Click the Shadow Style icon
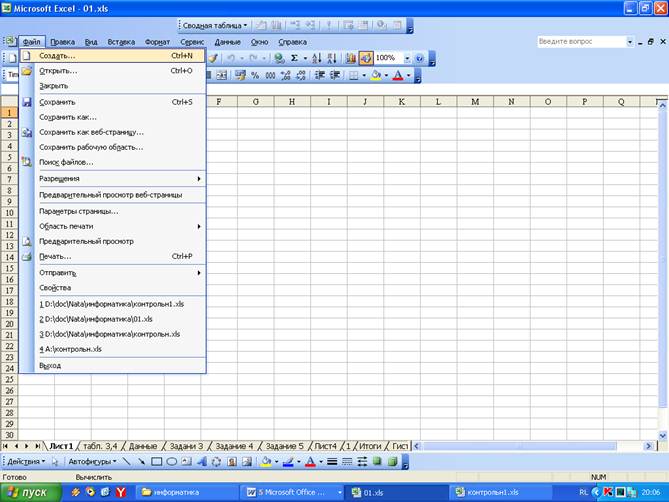 point(377,461)
